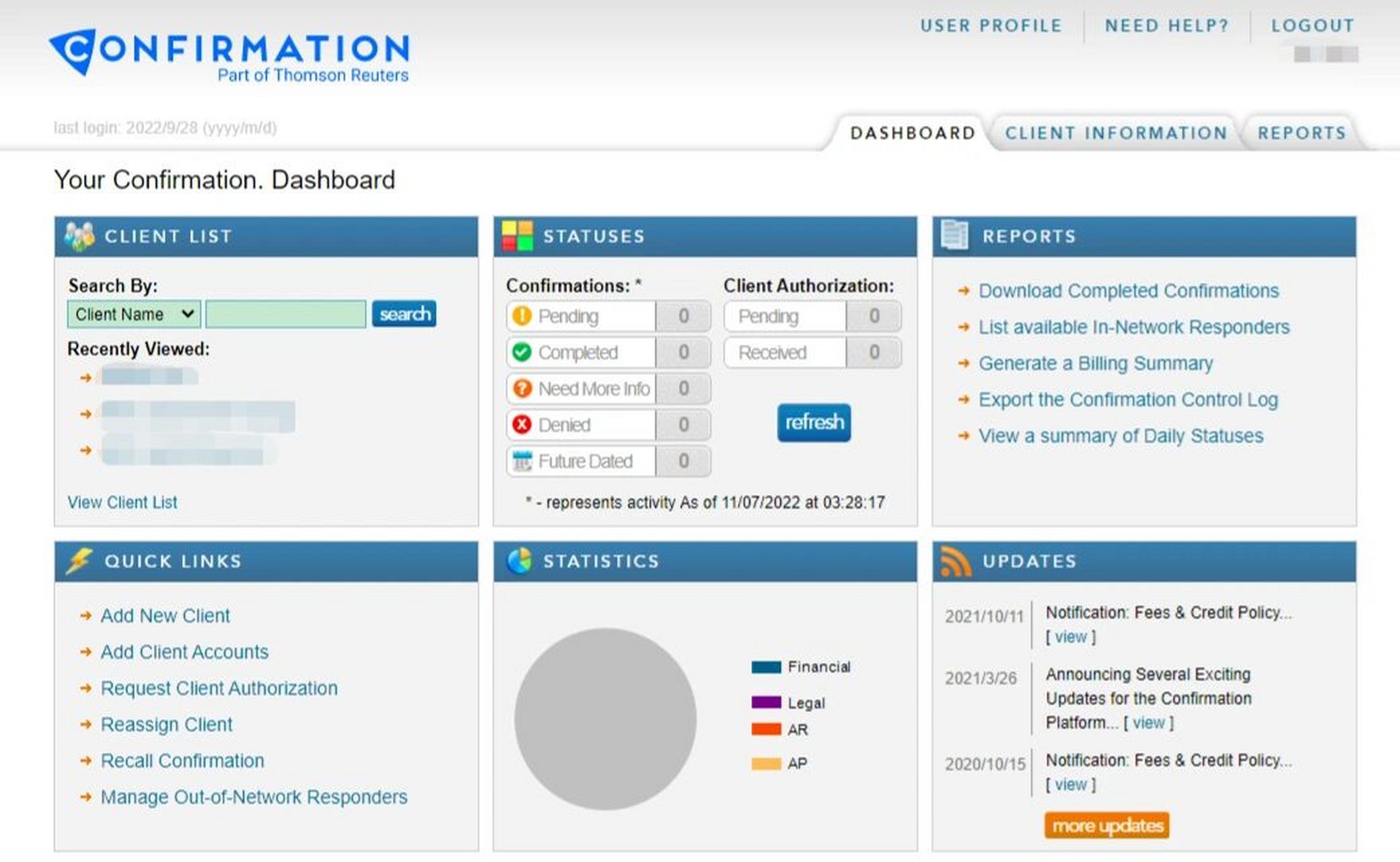This screenshot has width=1400, height=862.
Task: Open the View Client List link
Action: [x=123, y=502]
